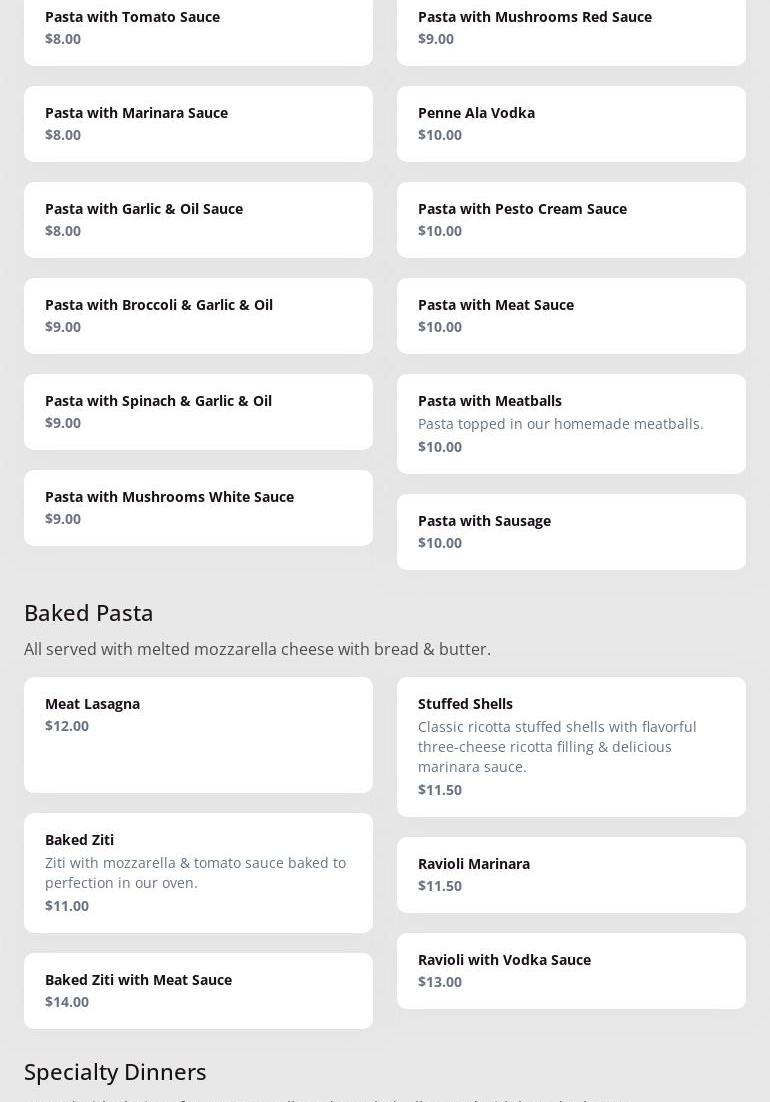The height and width of the screenshot is (1102, 770).
Task: Open the Baked Ziti item
Action: 198,873
